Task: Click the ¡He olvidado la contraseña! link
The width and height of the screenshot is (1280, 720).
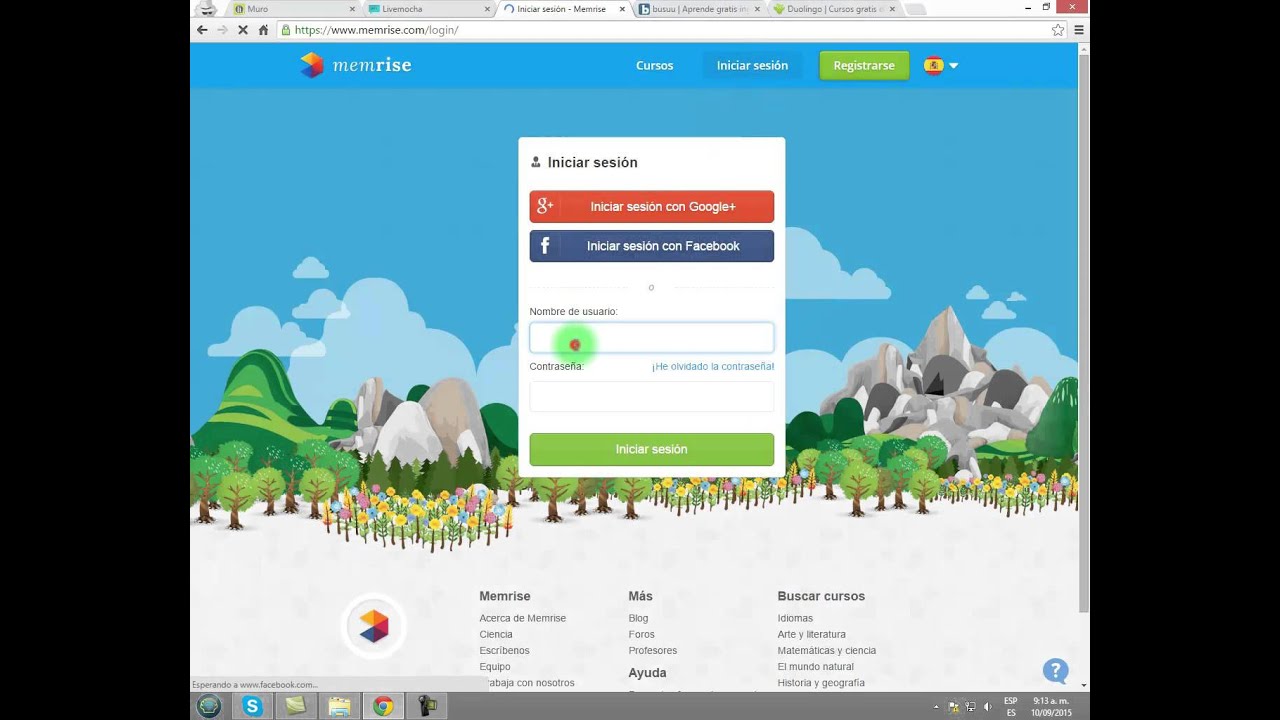Action: (x=712, y=366)
